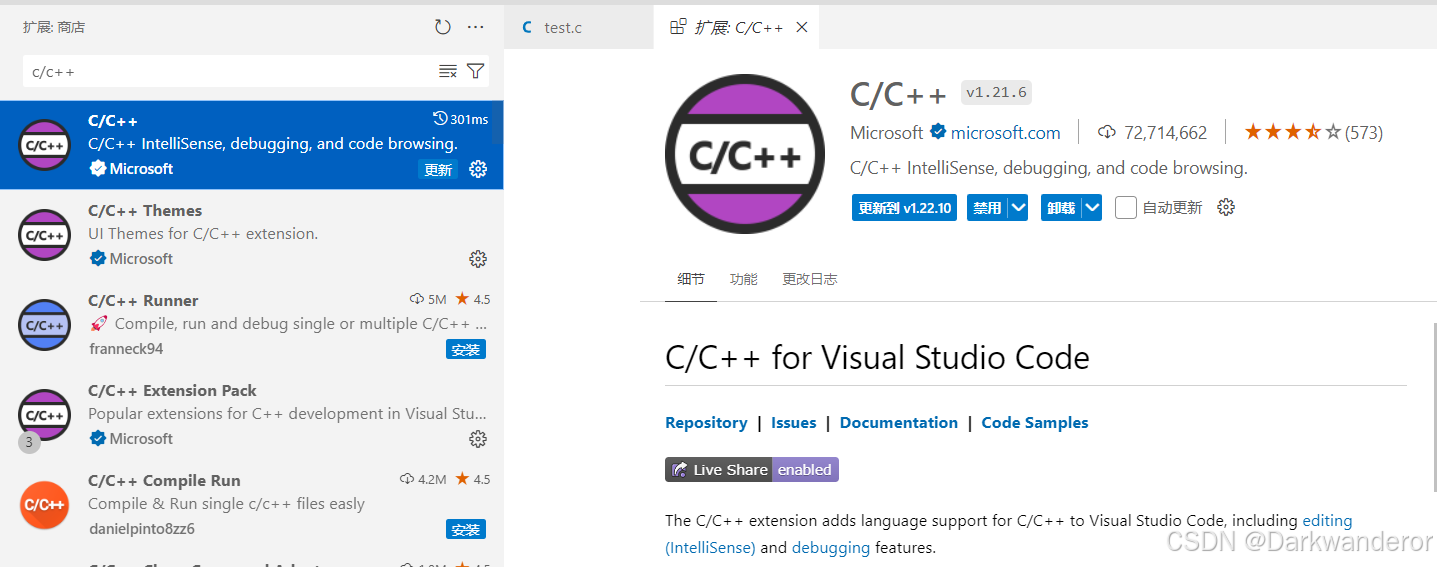
Task: Click the Live Share enabled badge
Action: (x=752, y=469)
